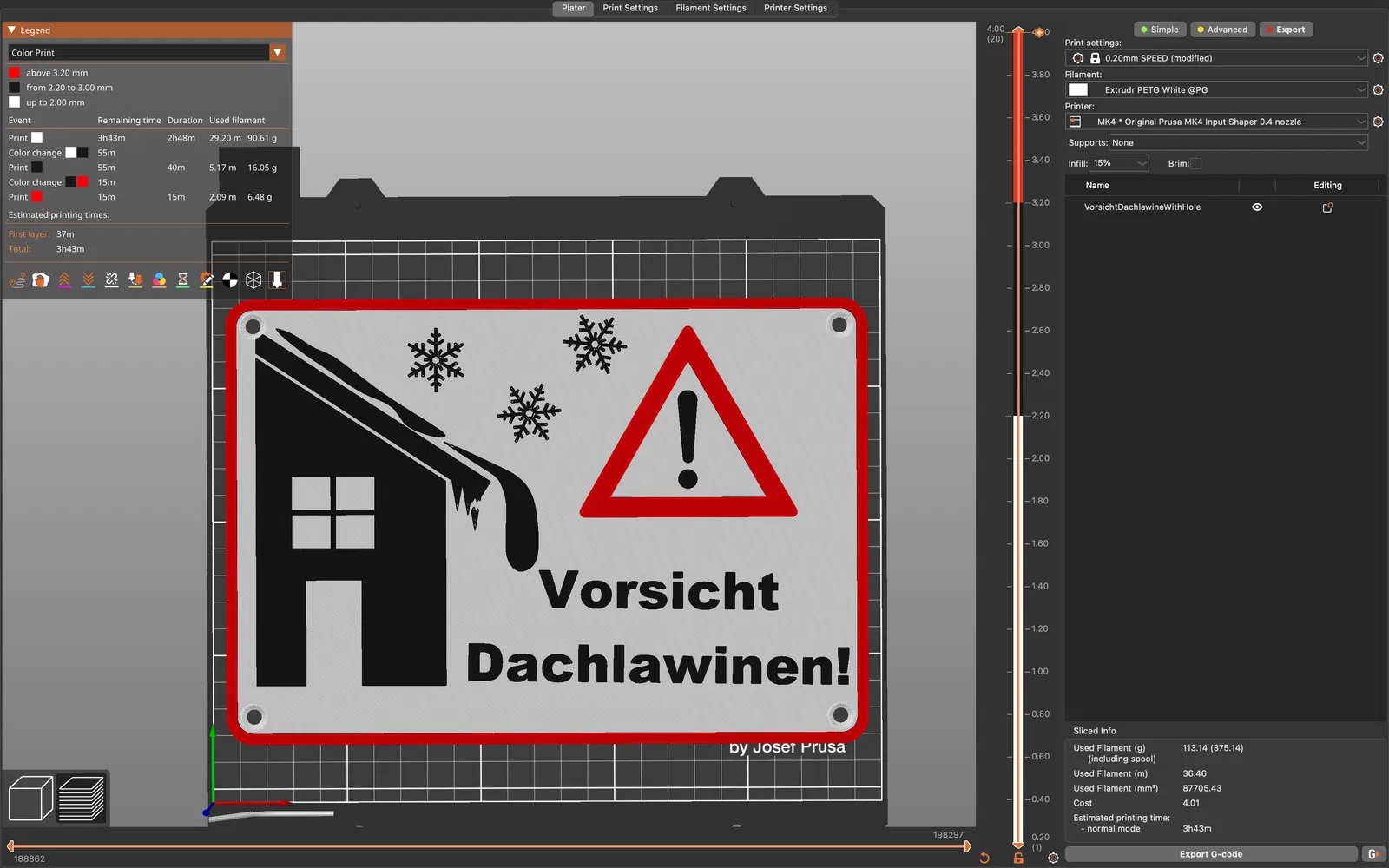
Task: Click the Editing column header
Action: coord(1327,186)
